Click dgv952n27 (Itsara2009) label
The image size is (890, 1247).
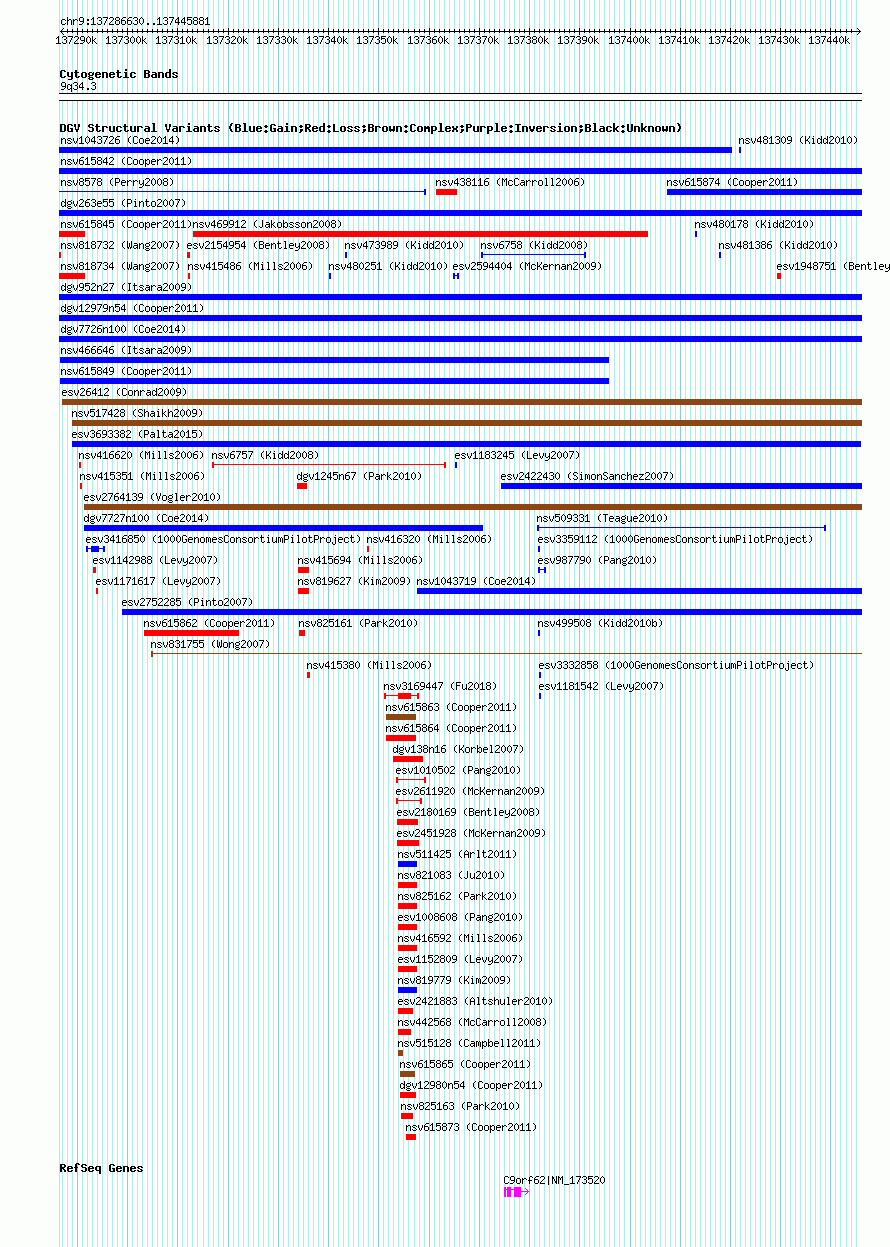125,287
